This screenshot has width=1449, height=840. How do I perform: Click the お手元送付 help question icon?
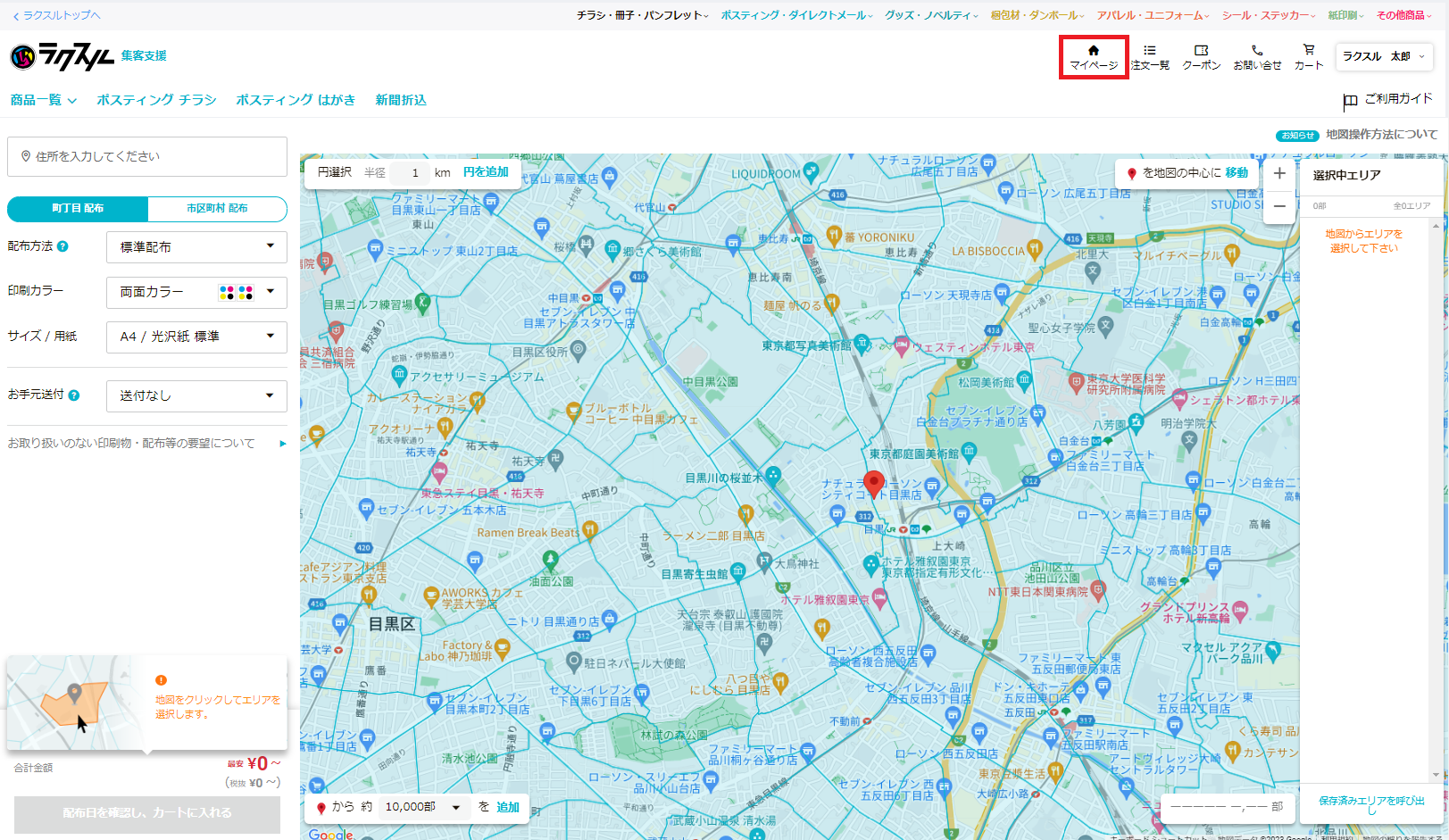coord(74,395)
